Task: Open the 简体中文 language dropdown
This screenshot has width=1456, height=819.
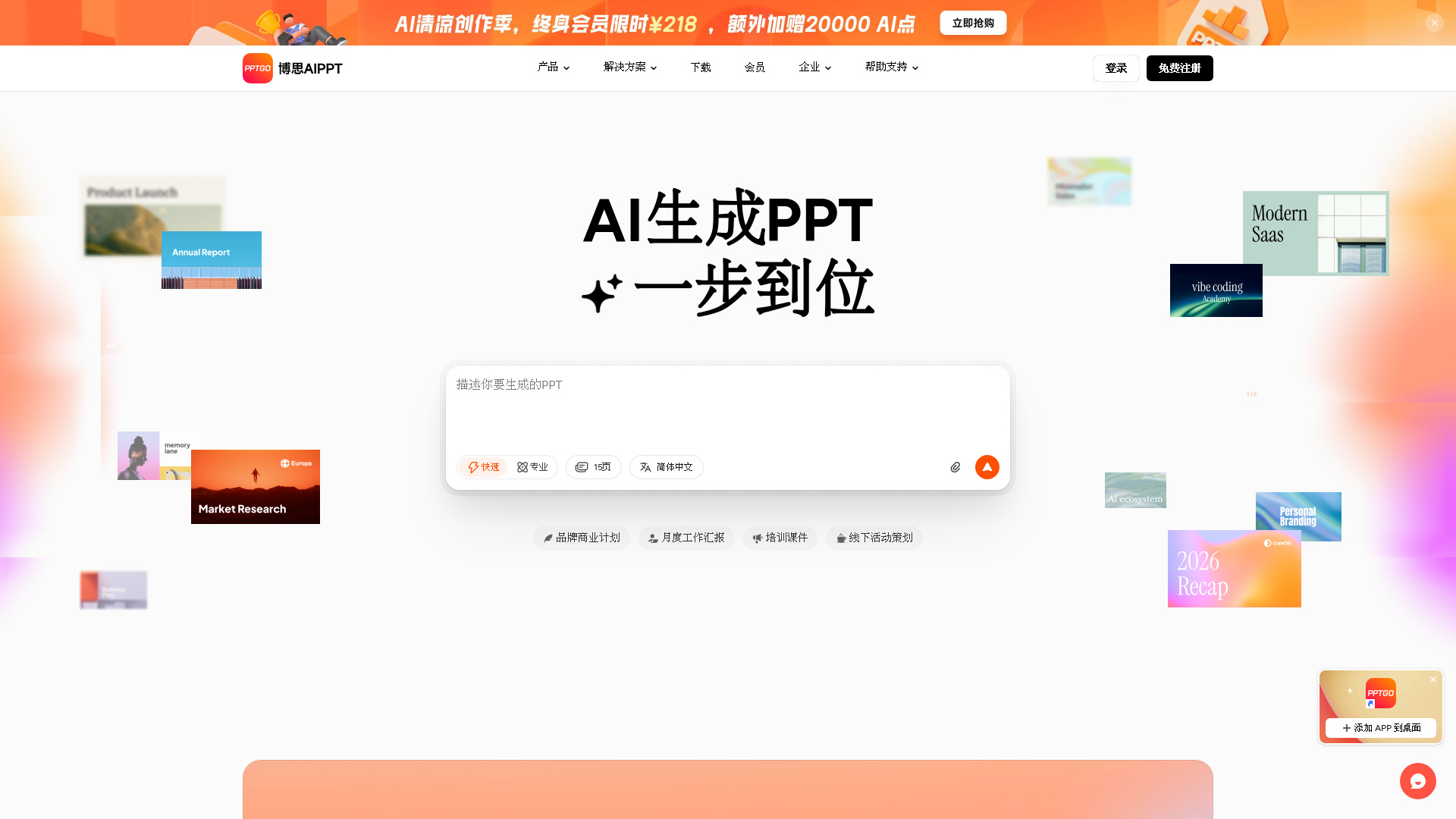Action: 667,467
